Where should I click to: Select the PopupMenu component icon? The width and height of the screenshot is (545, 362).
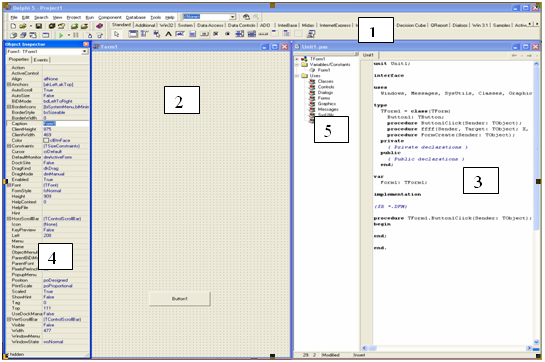pyautogui.click(x=157, y=34)
